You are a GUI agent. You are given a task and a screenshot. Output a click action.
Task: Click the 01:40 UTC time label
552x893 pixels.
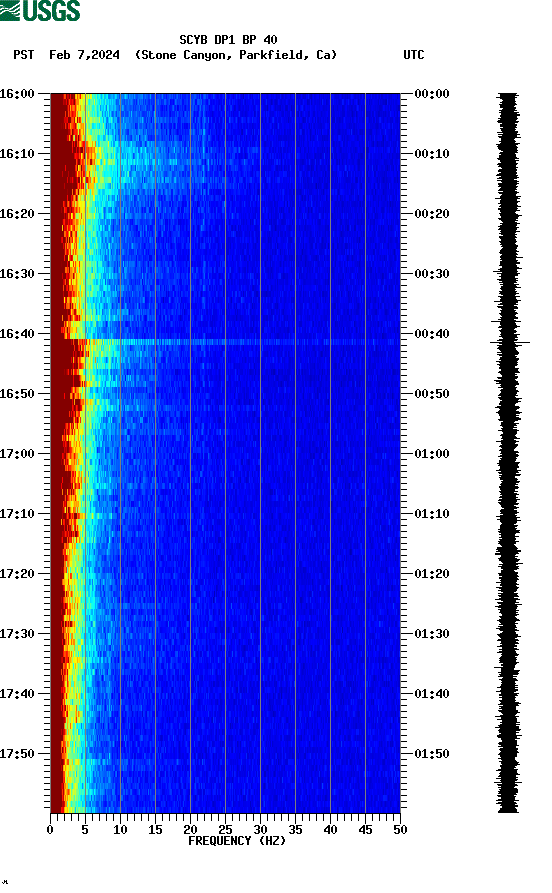tap(432, 694)
